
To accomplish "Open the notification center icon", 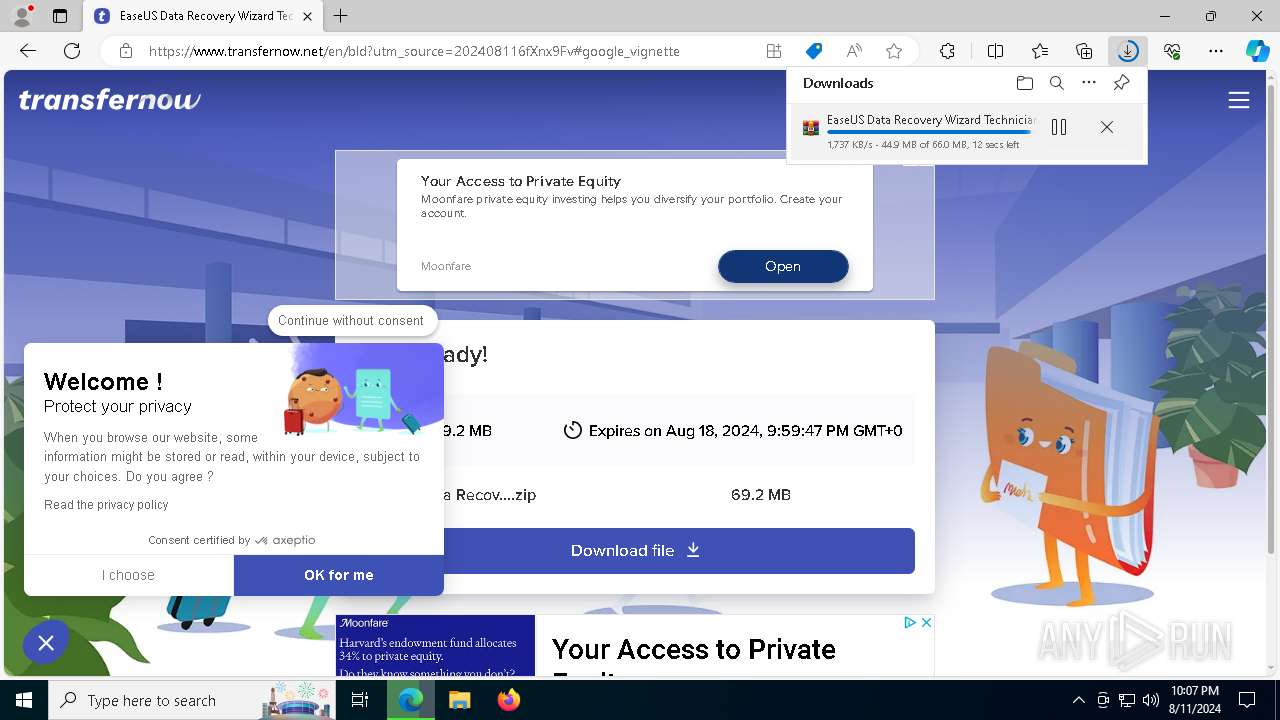I will [1247, 700].
